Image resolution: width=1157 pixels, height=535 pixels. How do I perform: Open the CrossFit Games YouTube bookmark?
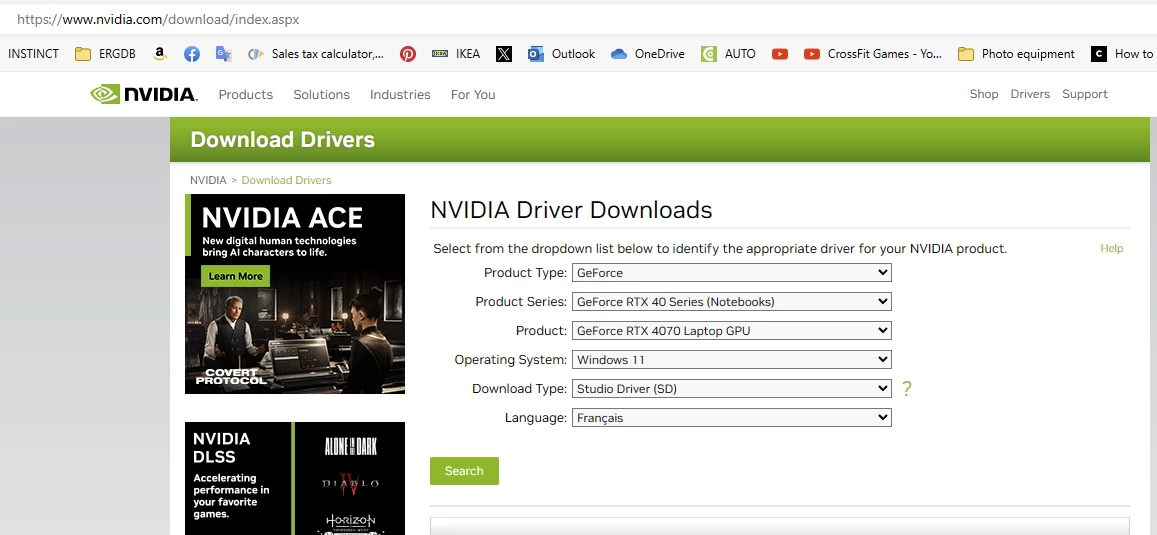click(x=873, y=54)
